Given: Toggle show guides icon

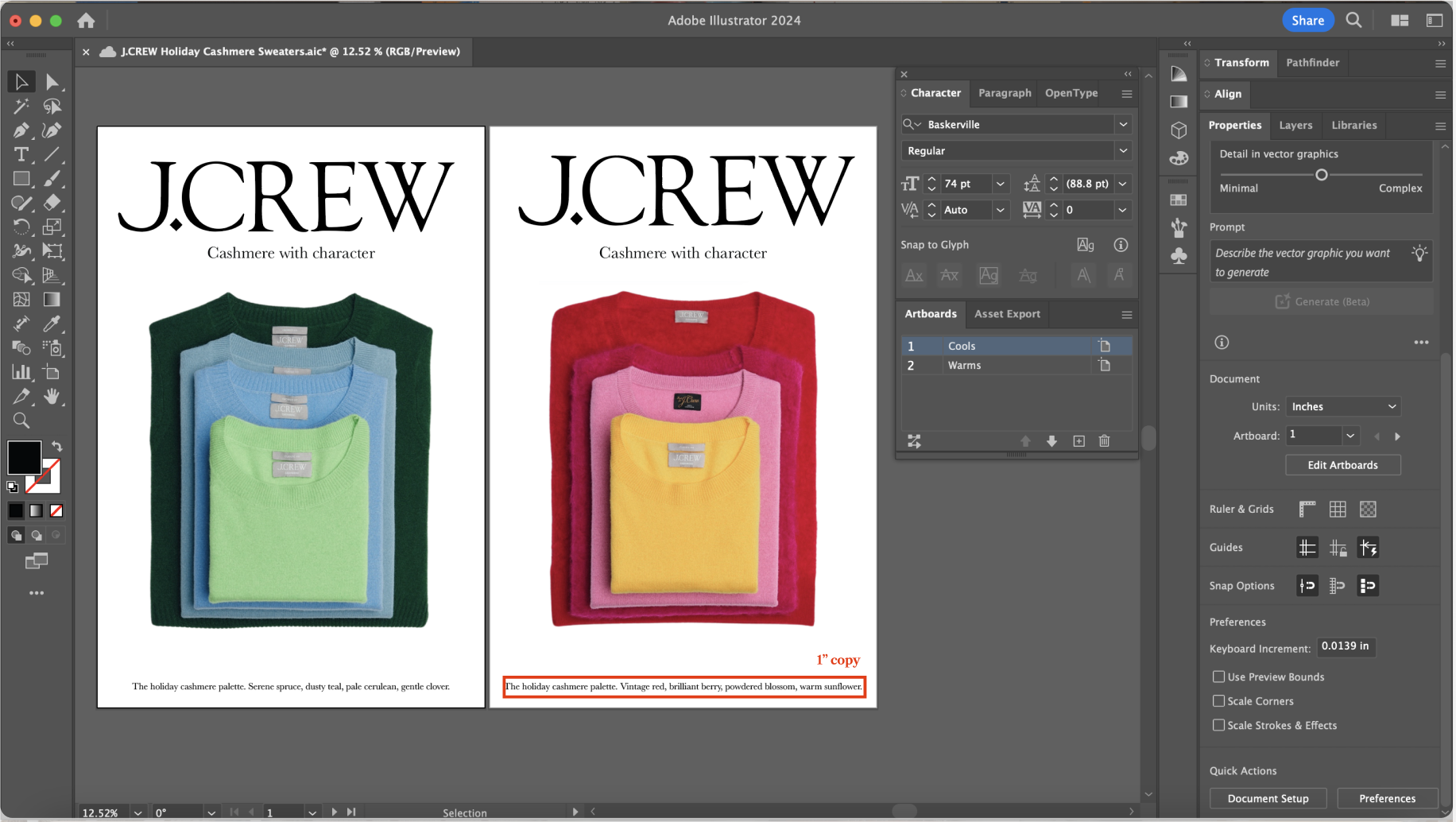Looking at the screenshot, I should click(x=1307, y=547).
